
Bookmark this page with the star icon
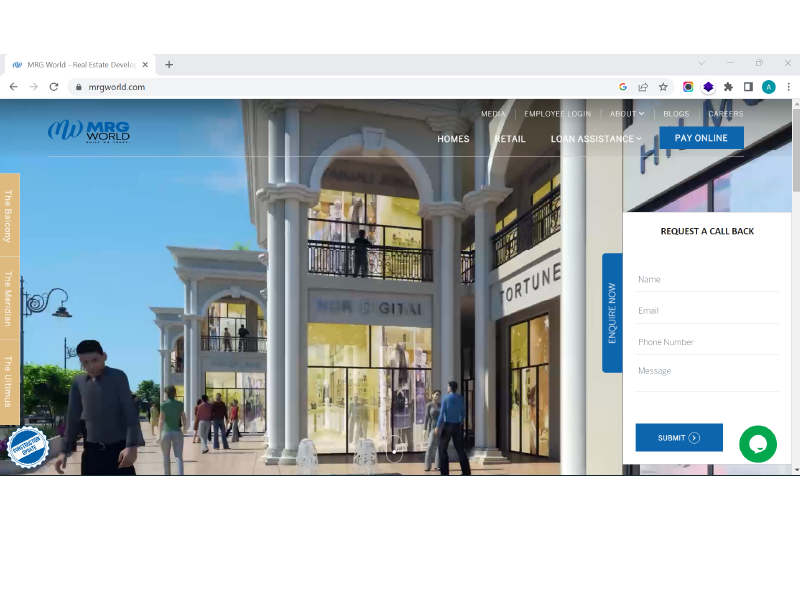[x=662, y=87]
